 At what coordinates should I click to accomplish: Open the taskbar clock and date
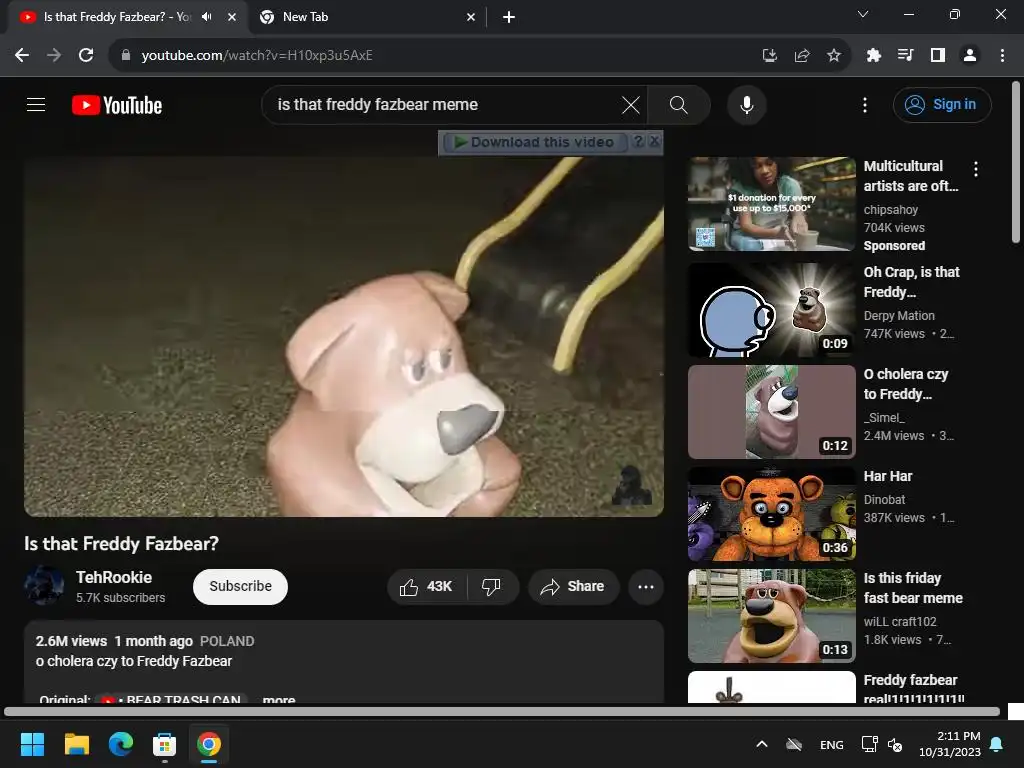(950, 744)
